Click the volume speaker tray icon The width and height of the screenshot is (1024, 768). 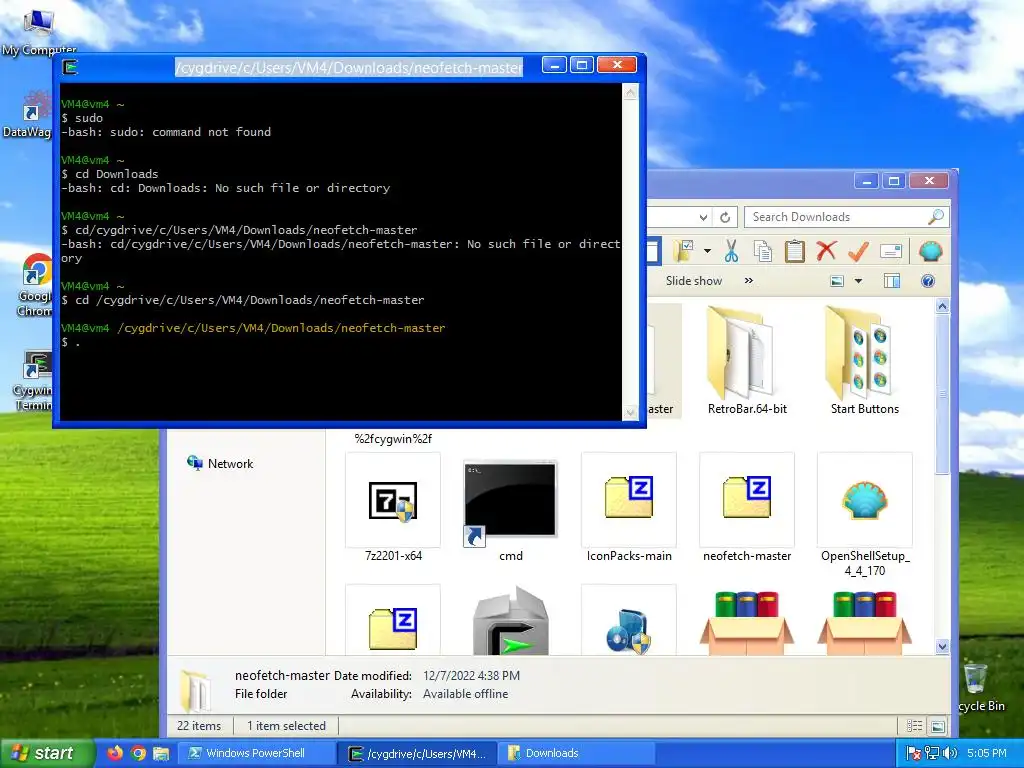950,753
